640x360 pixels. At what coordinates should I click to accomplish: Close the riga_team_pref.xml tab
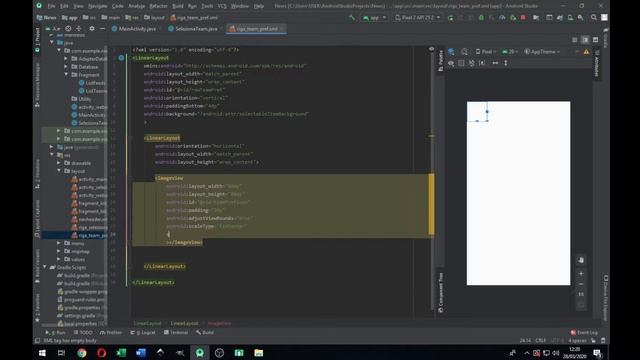pos(282,29)
